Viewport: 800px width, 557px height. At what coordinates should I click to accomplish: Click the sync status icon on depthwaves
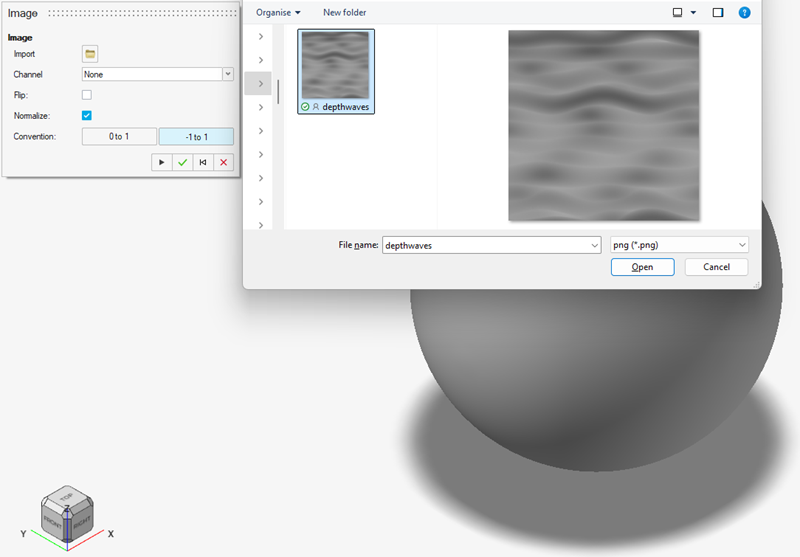pos(305,107)
